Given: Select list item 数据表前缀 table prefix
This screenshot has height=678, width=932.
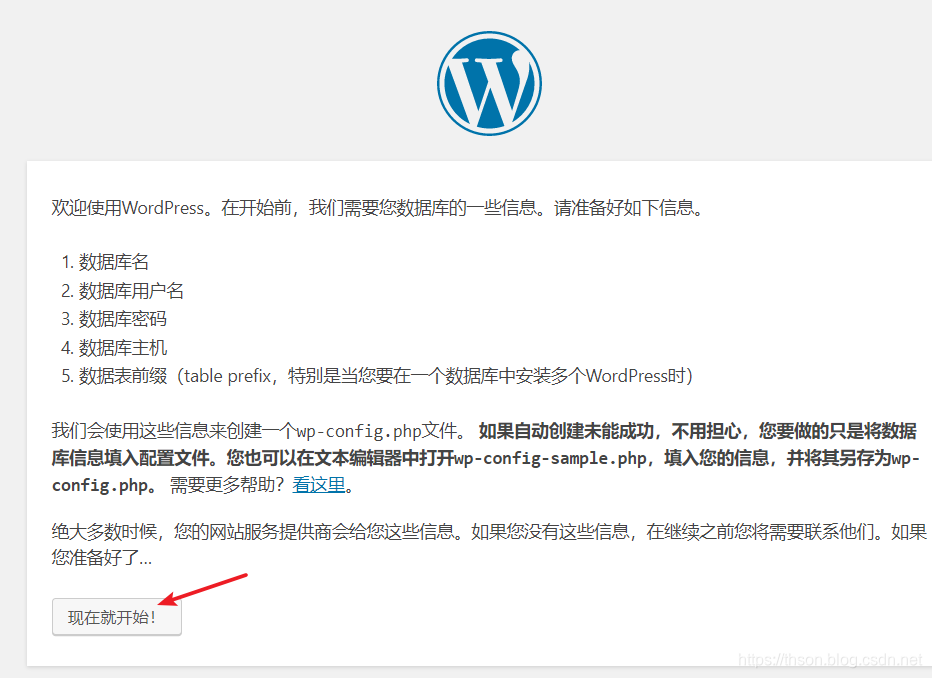Looking at the screenshot, I should [386, 376].
